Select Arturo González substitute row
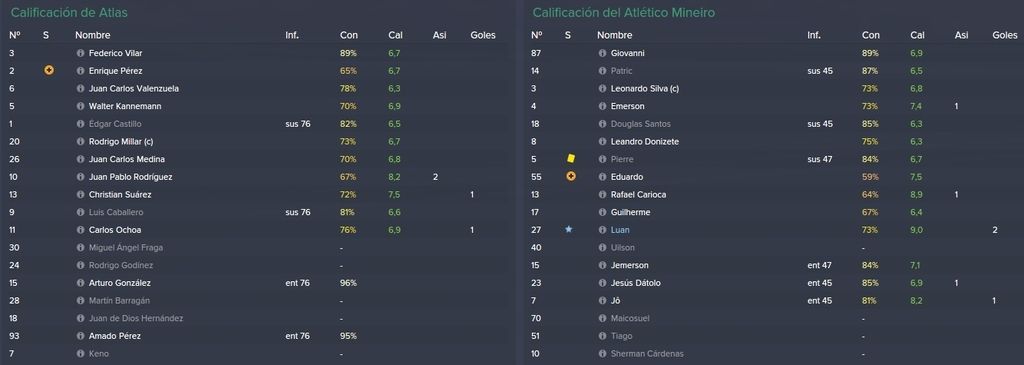This screenshot has height=365, width=1024. 256,283
